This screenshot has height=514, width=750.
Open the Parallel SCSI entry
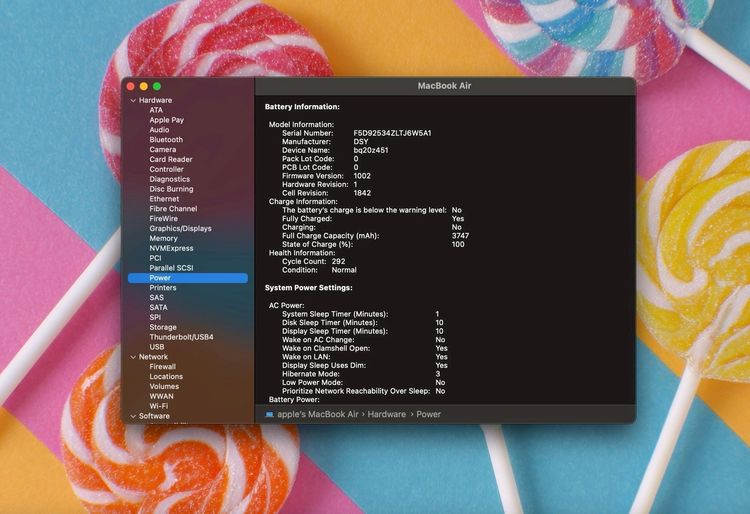click(171, 268)
